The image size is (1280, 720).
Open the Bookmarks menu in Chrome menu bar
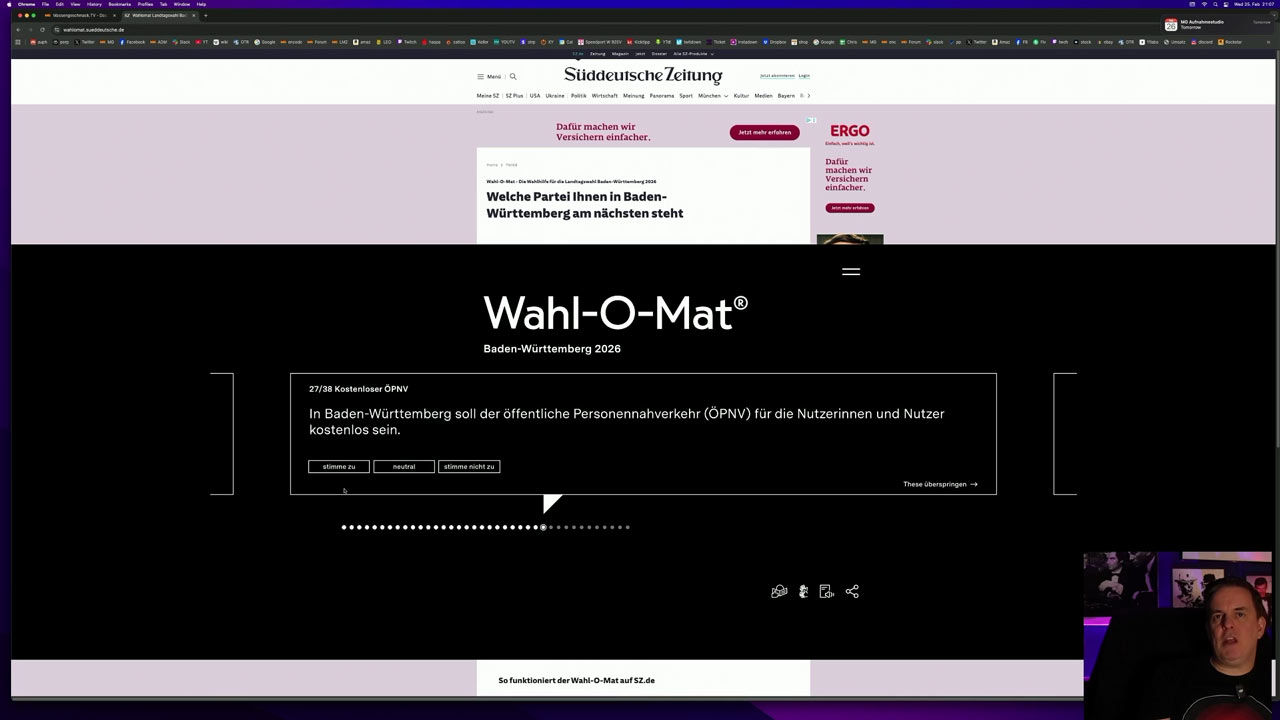pyautogui.click(x=119, y=4)
